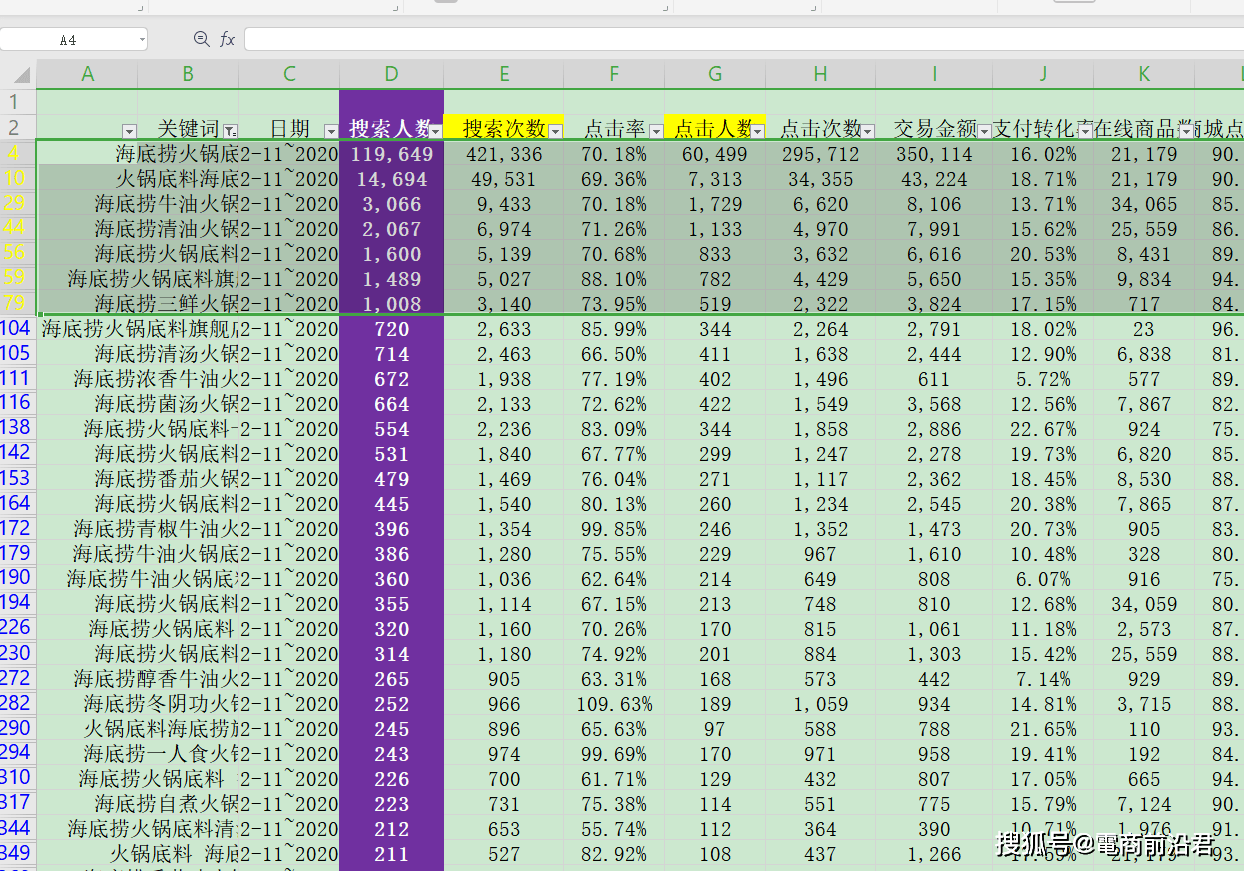Click the magnifier icon beside fx
Screen dimensions: 1244x871
pyautogui.click(x=202, y=39)
